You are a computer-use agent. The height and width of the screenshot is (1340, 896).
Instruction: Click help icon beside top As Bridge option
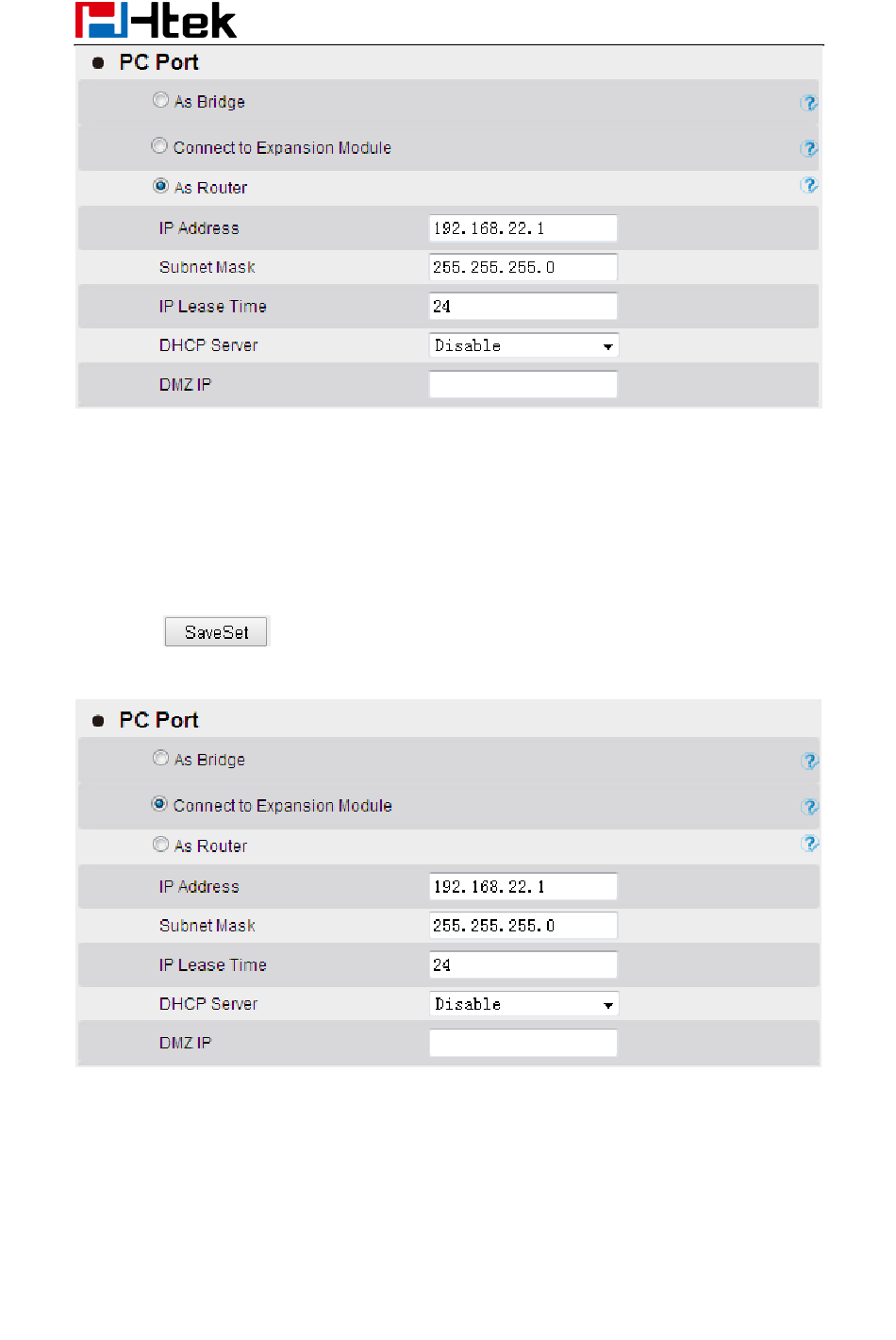(x=808, y=103)
